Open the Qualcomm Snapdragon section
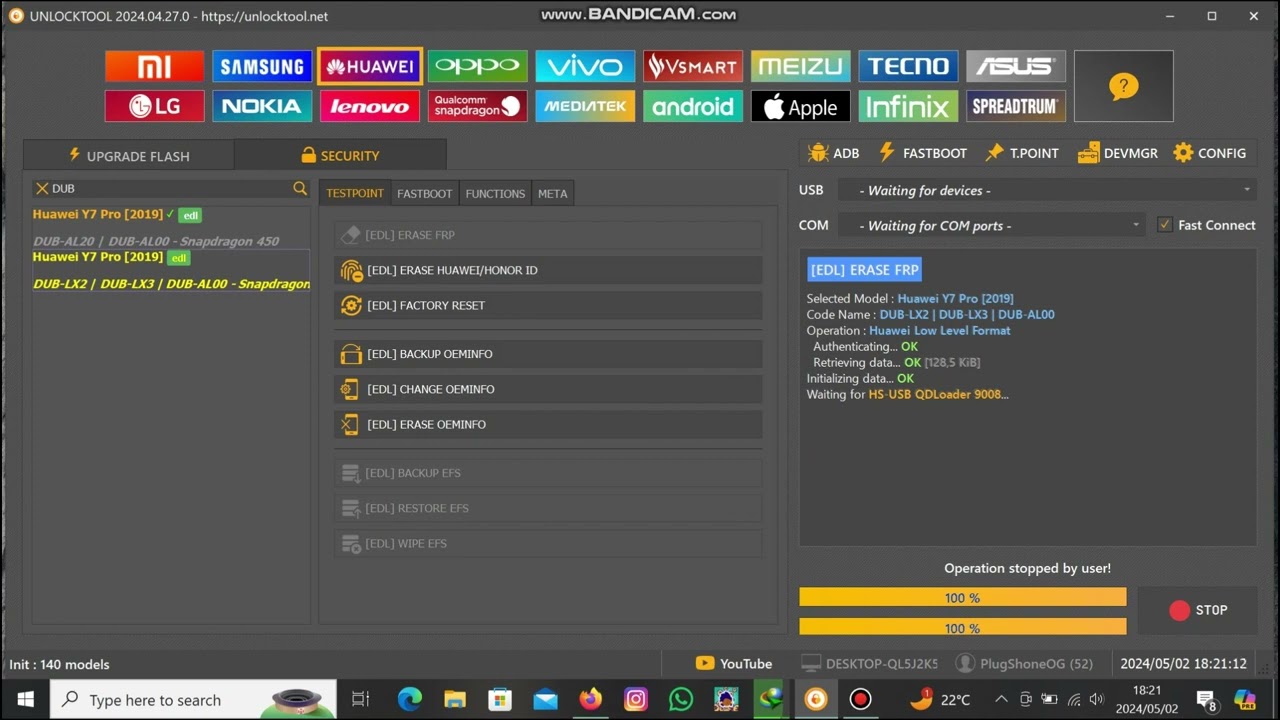The width and height of the screenshot is (1280, 720). pos(477,106)
